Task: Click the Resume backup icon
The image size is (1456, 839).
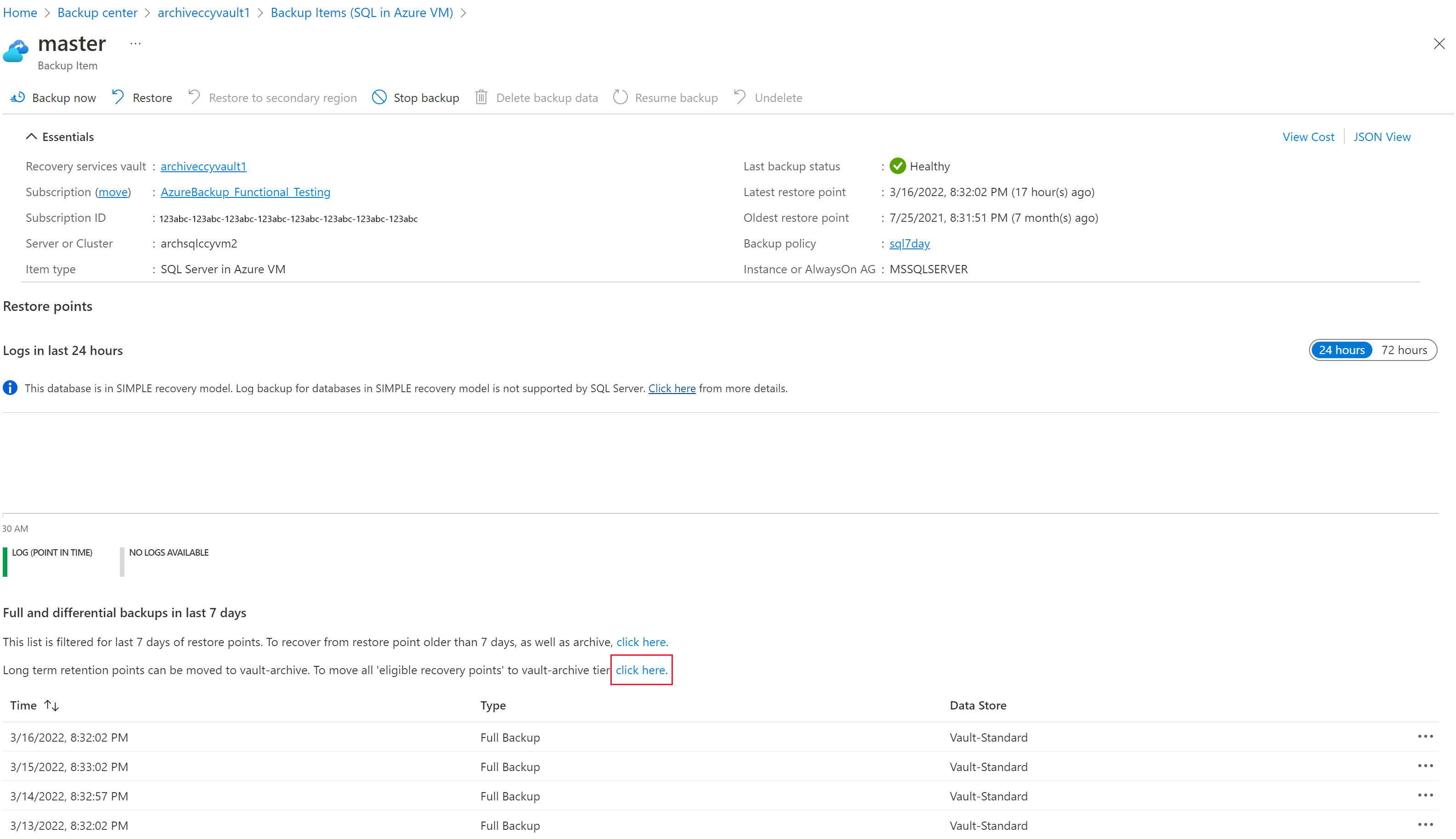Action: point(620,97)
